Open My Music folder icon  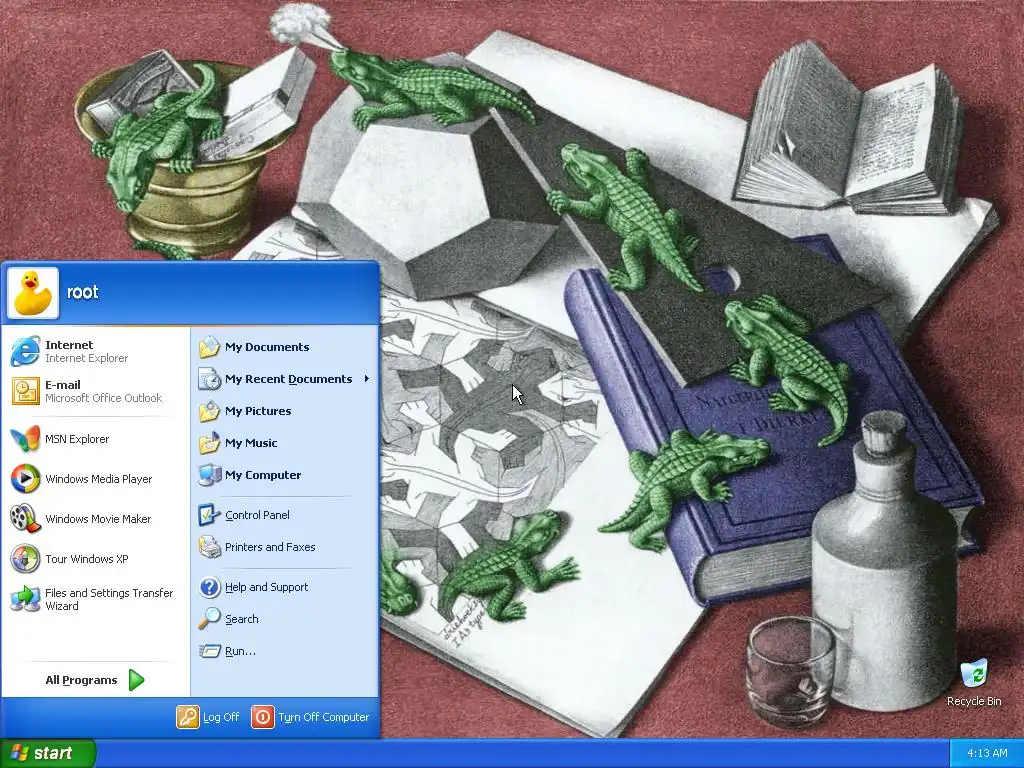[x=210, y=443]
